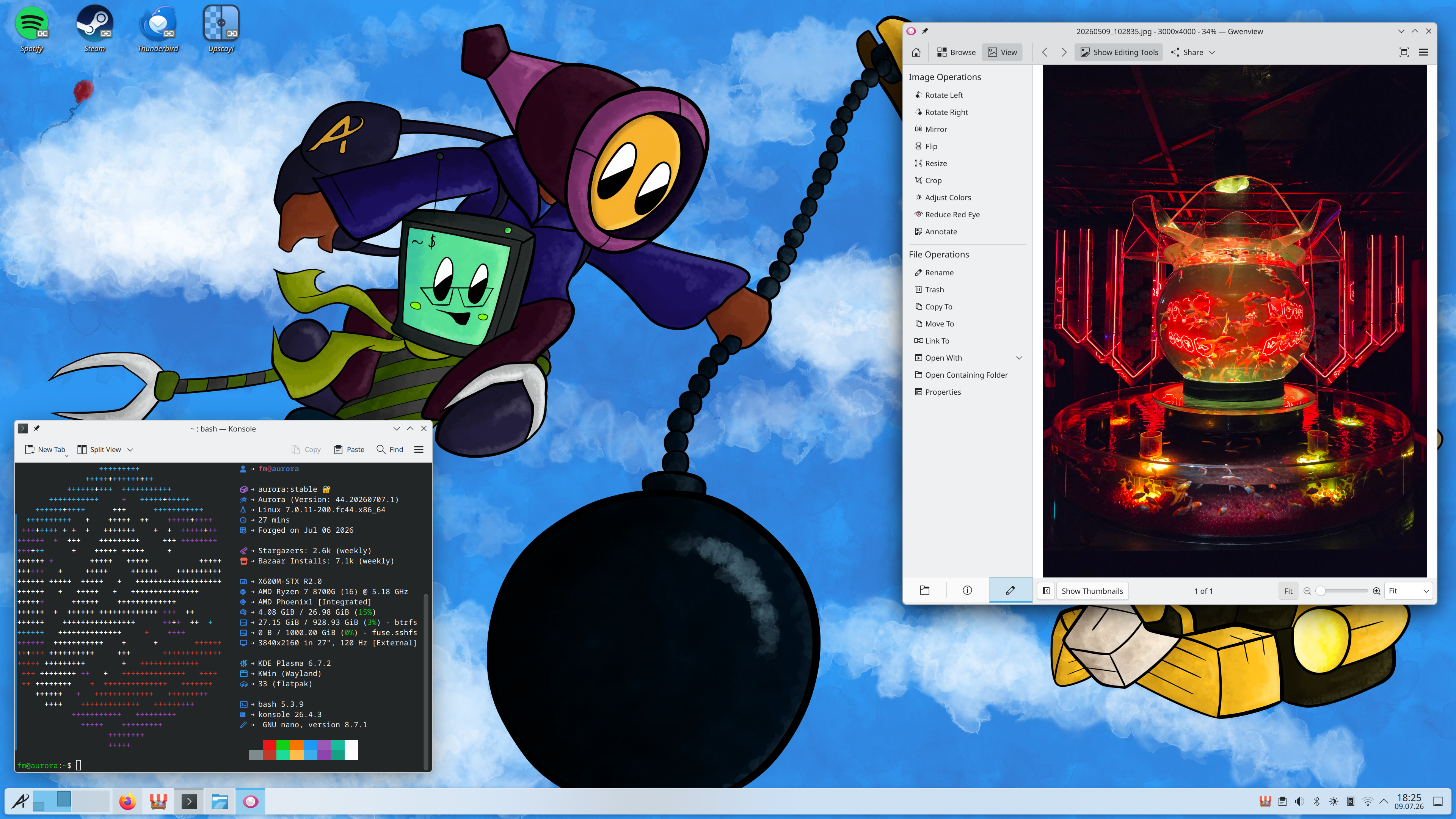Screen dimensions: 1456x819
Task: Enter fullscreen mode in Gwenview
Action: coord(1404,52)
